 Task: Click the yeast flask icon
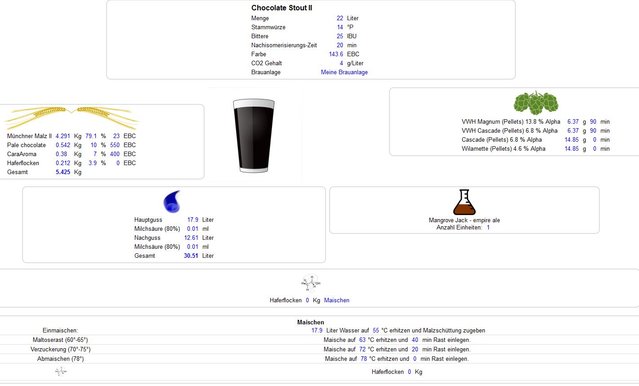pyautogui.click(x=464, y=202)
